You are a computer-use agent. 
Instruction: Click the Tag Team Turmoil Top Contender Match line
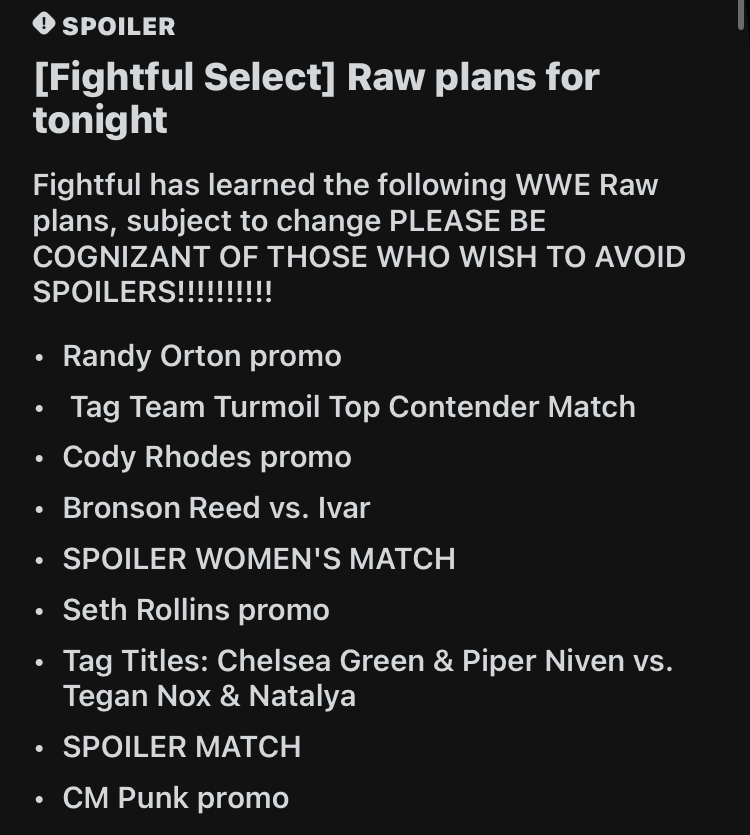click(353, 407)
